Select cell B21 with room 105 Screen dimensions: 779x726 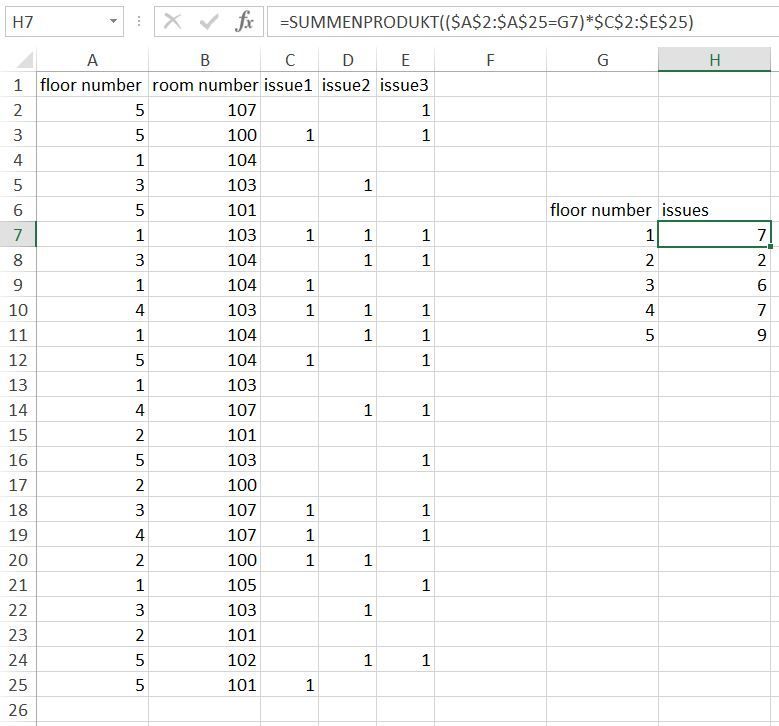click(x=205, y=585)
